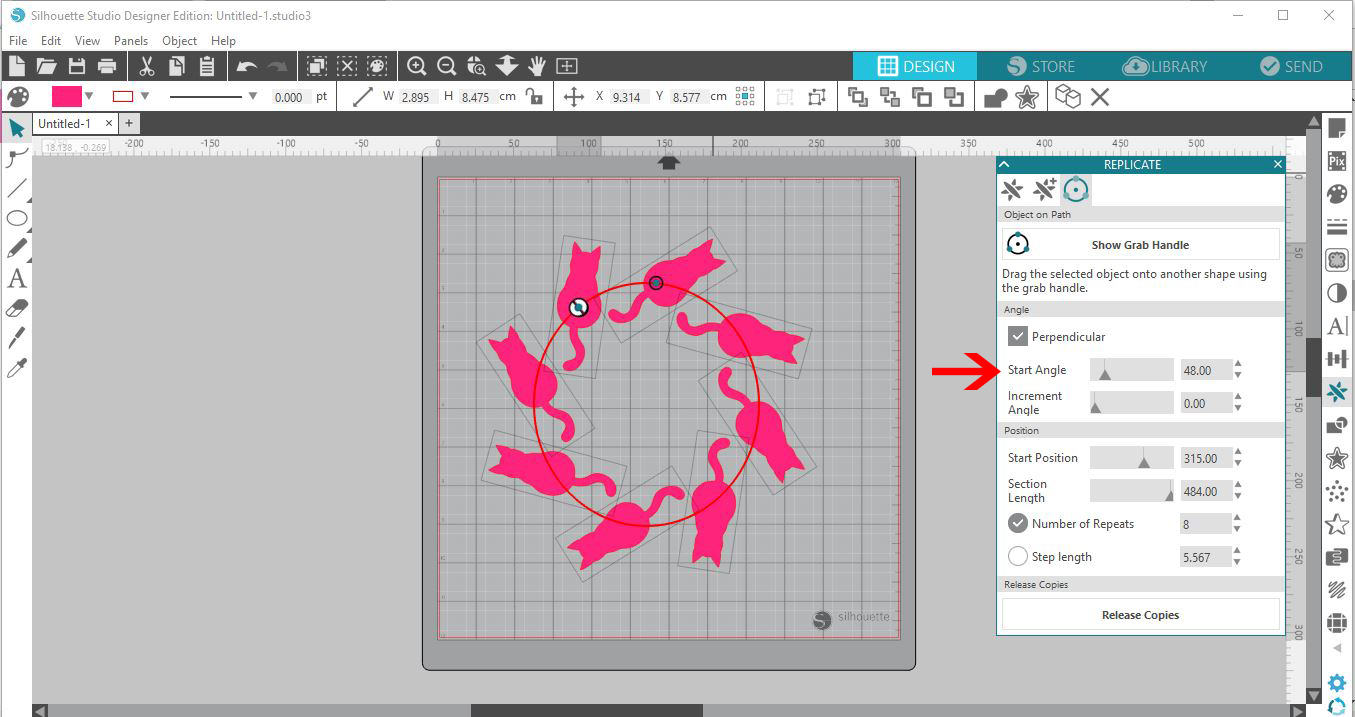This screenshot has height=717, width=1355.
Task: Close the Replicate panel
Action: tap(1278, 164)
